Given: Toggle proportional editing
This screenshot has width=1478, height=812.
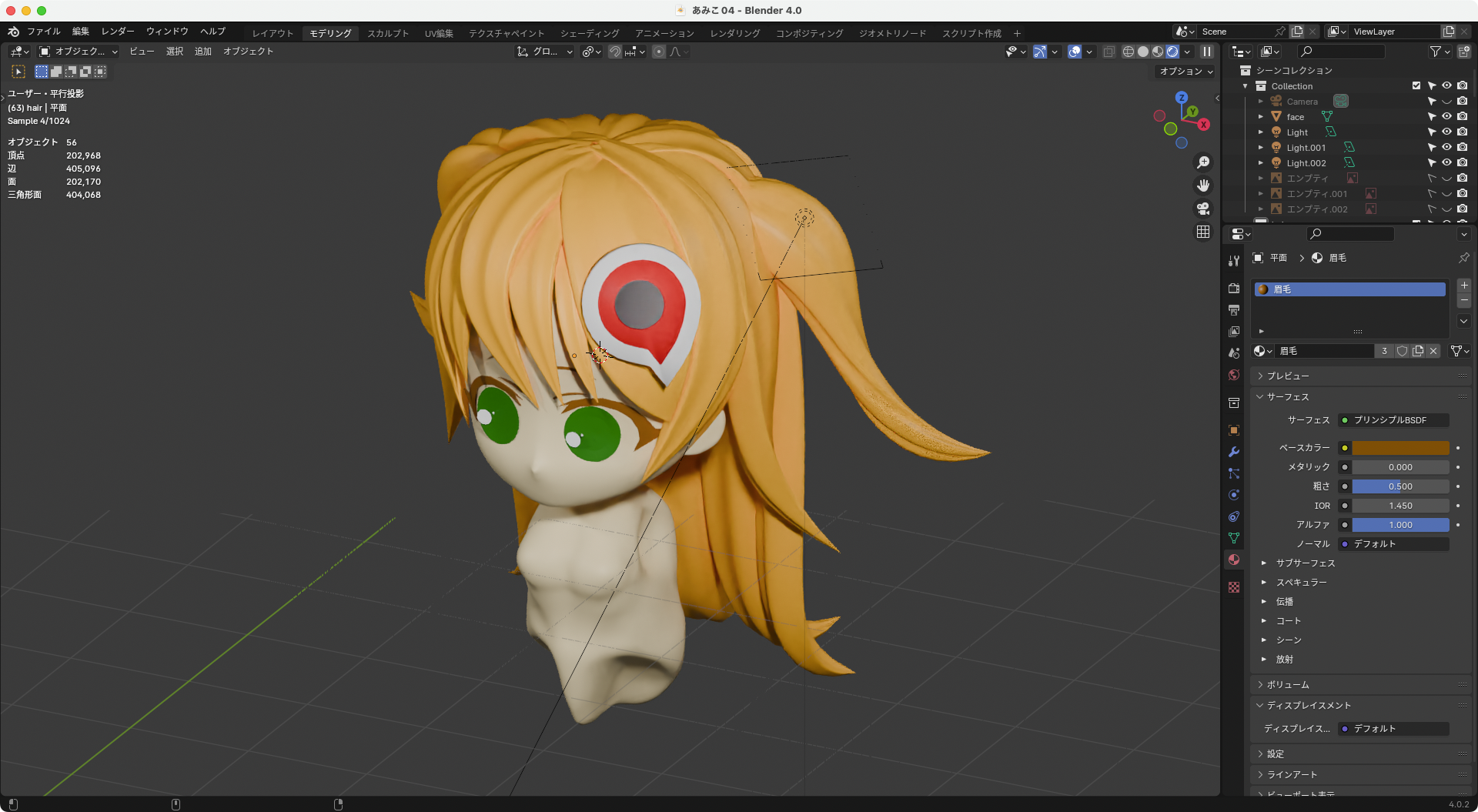Looking at the screenshot, I should pos(659,52).
